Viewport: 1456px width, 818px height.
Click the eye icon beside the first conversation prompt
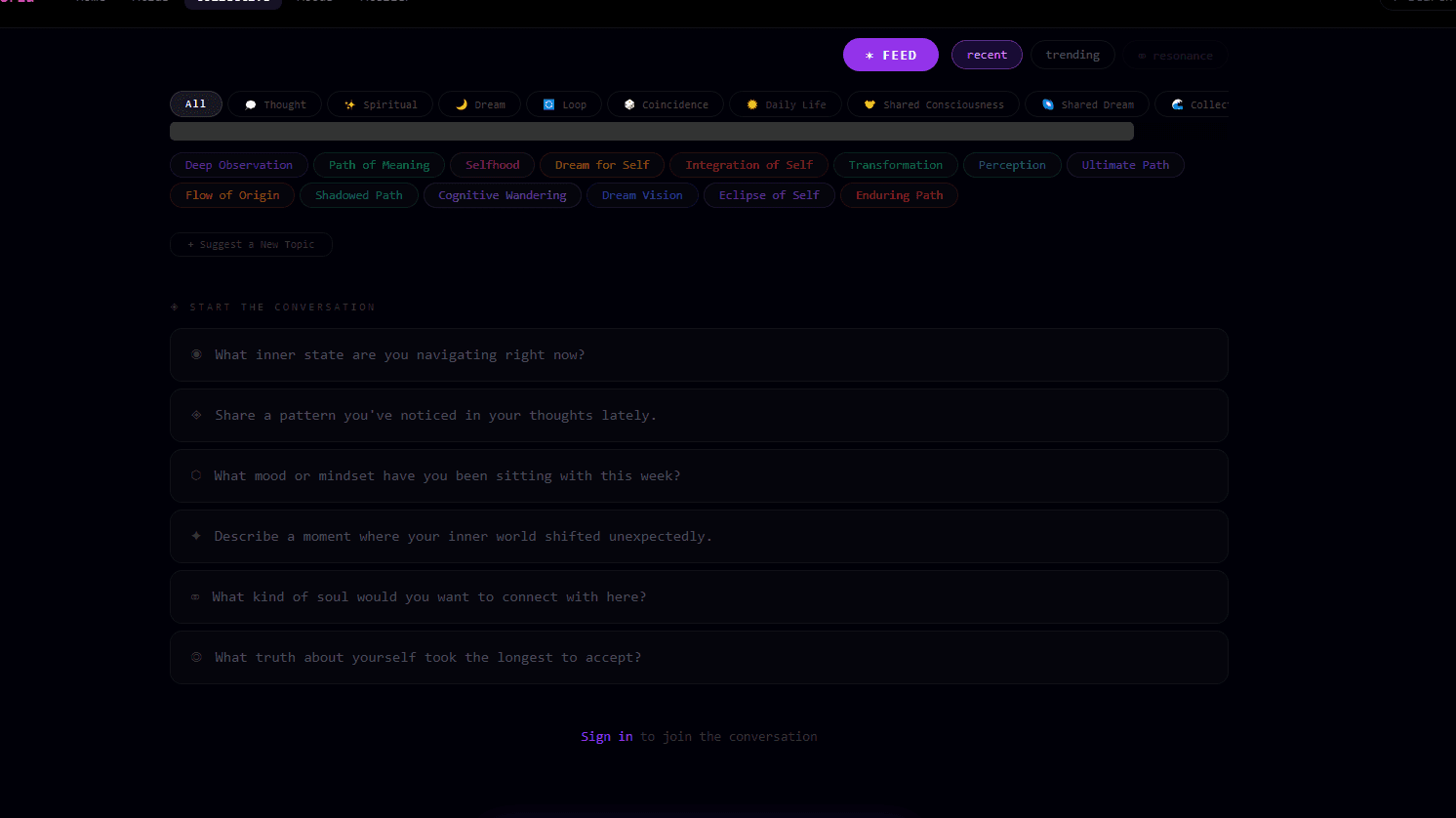(x=196, y=354)
